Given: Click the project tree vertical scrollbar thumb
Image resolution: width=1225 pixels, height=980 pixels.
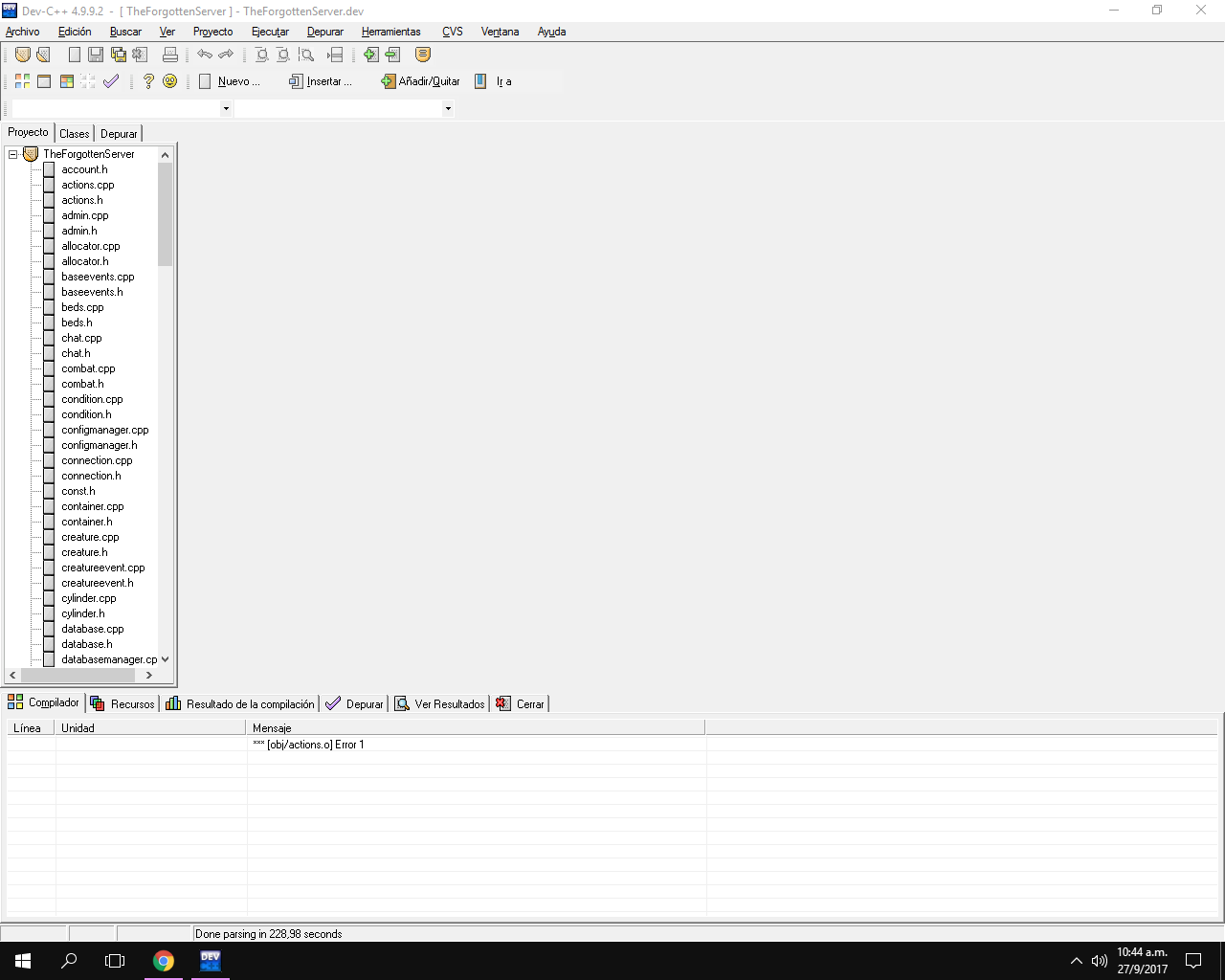Looking at the screenshot, I should click(165, 213).
